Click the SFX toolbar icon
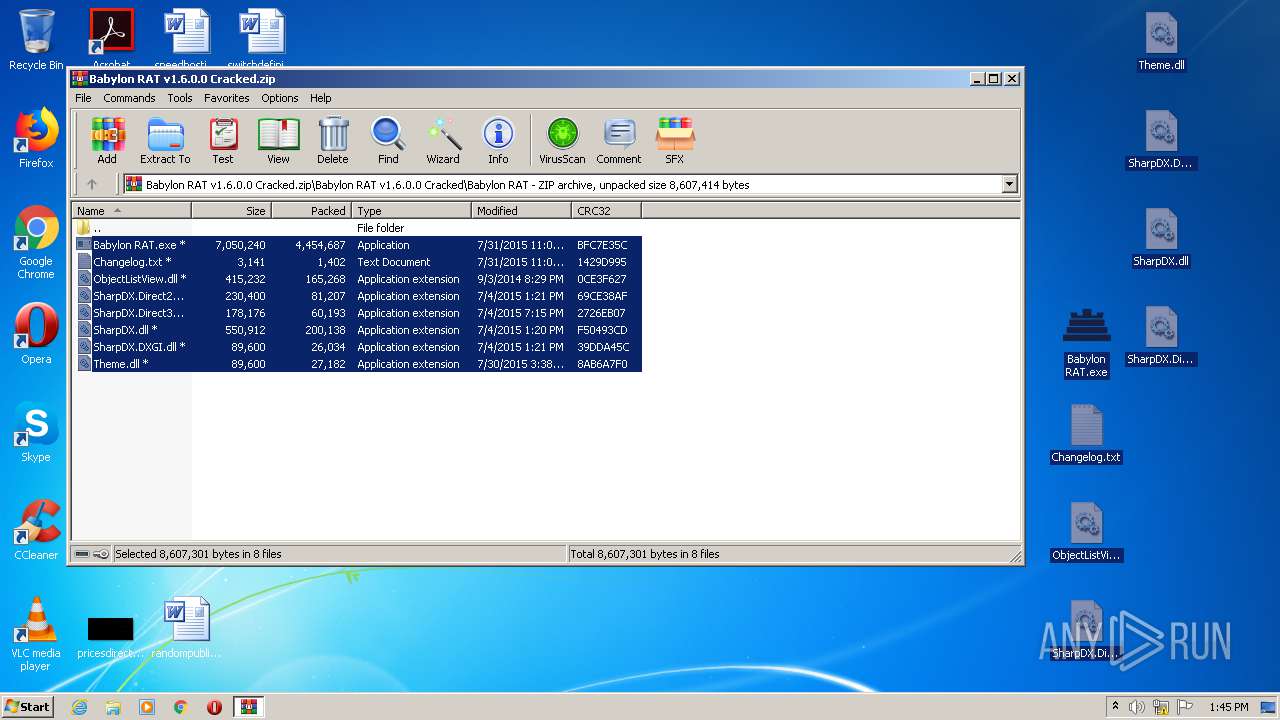This screenshot has width=1280, height=720. click(x=675, y=140)
